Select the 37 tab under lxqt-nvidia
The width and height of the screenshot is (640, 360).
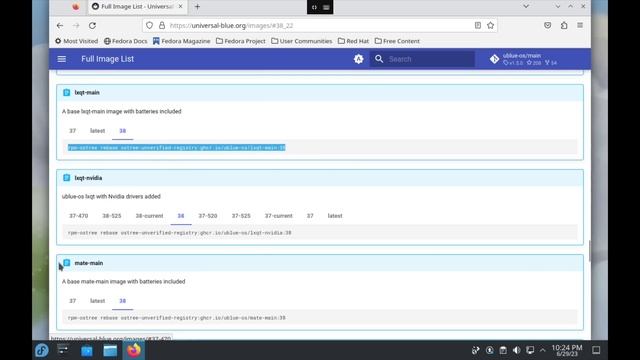(x=310, y=216)
